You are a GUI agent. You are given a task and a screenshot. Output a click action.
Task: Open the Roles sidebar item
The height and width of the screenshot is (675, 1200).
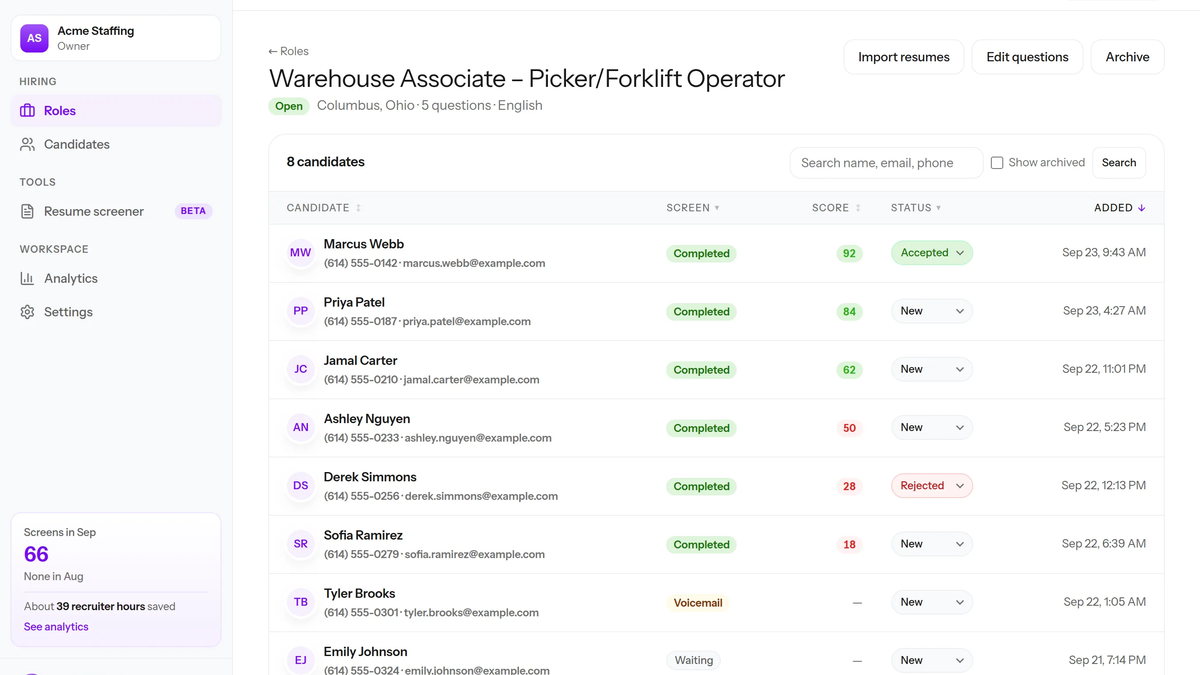tap(116, 111)
